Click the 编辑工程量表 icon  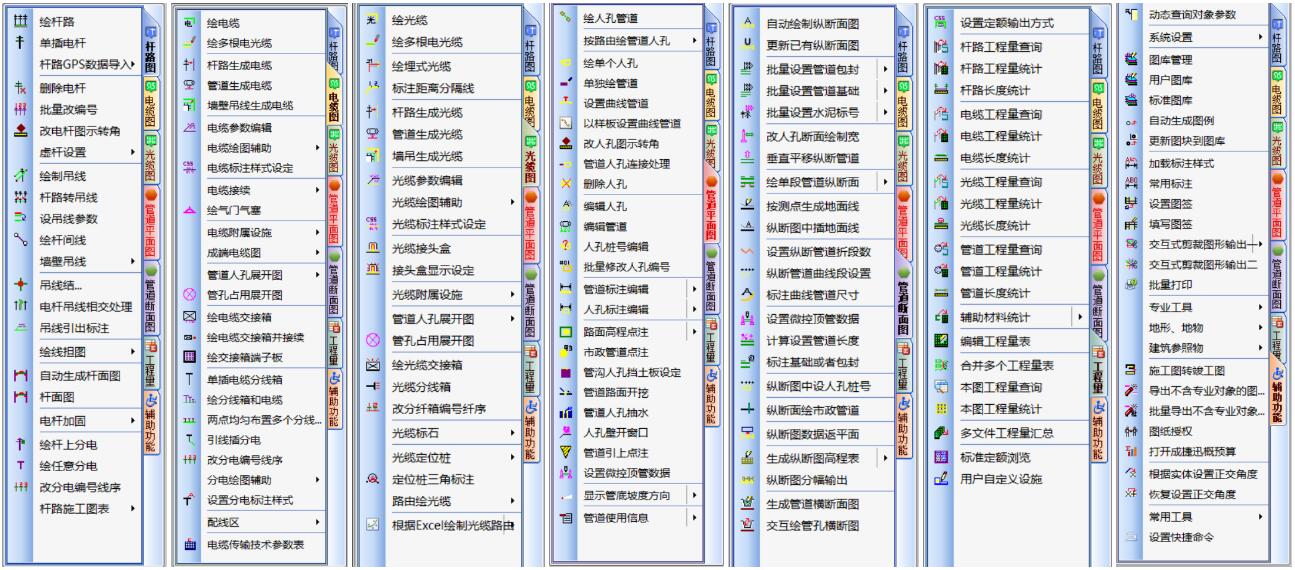pyautogui.click(x=940, y=341)
